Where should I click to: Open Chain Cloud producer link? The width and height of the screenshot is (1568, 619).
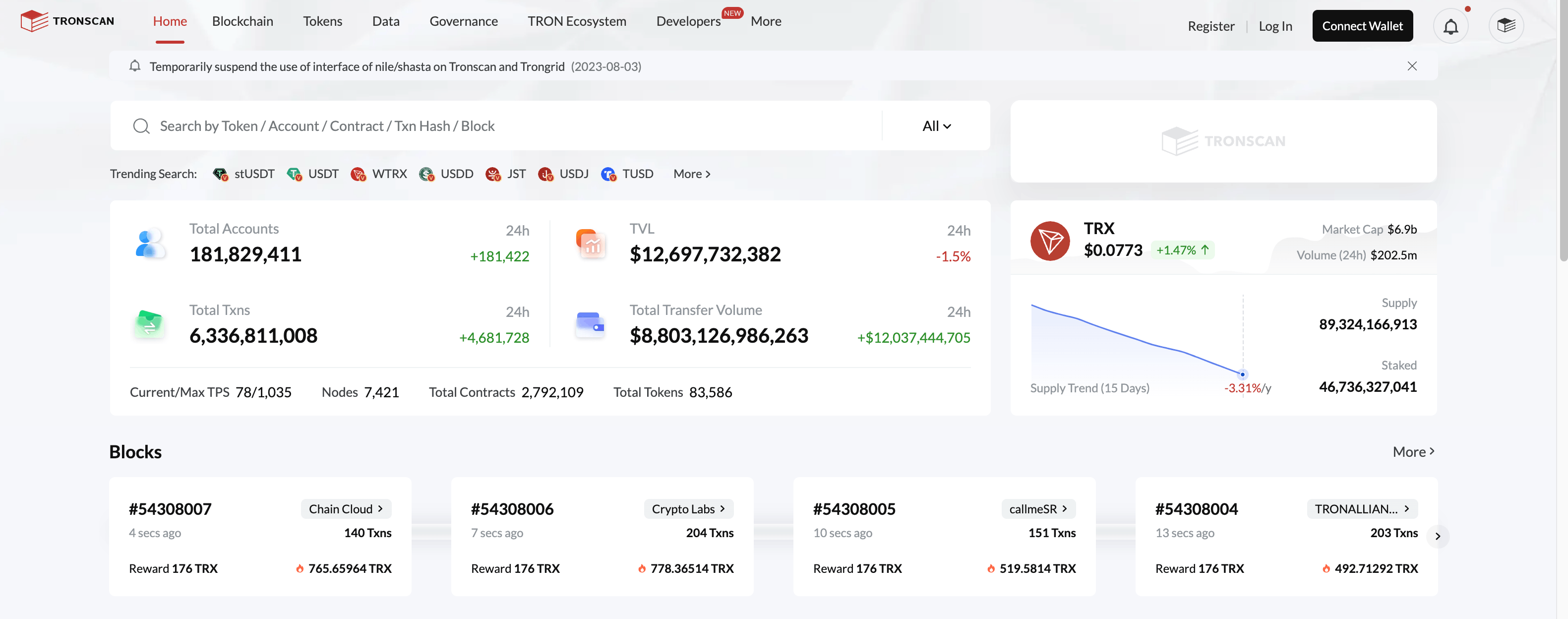pos(346,509)
